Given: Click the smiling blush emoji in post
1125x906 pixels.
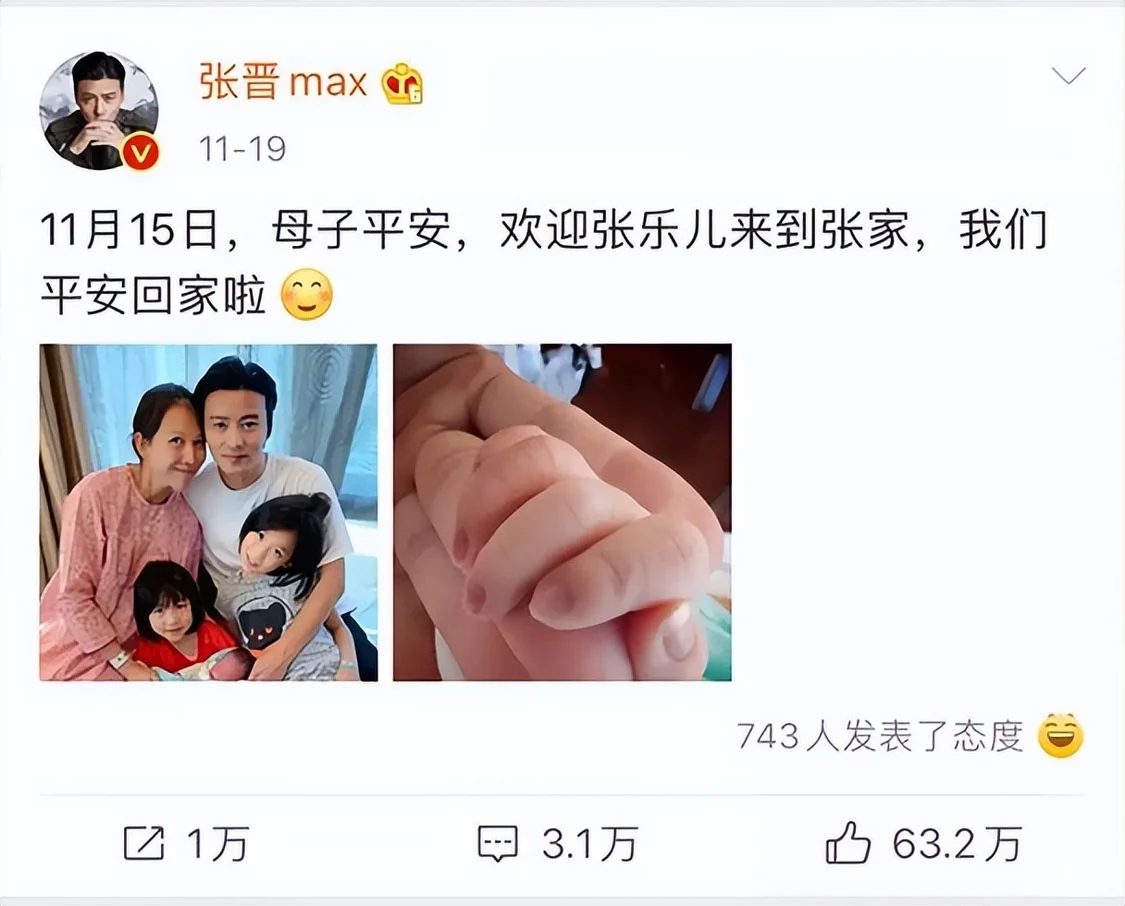Looking at the screenshot, I should (307, 294).
